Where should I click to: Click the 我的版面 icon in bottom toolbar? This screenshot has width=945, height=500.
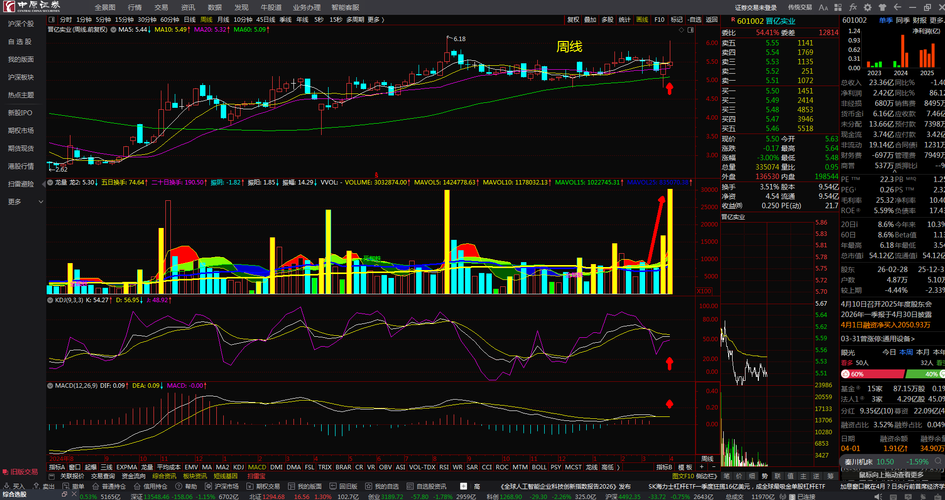tap(291, 485)
